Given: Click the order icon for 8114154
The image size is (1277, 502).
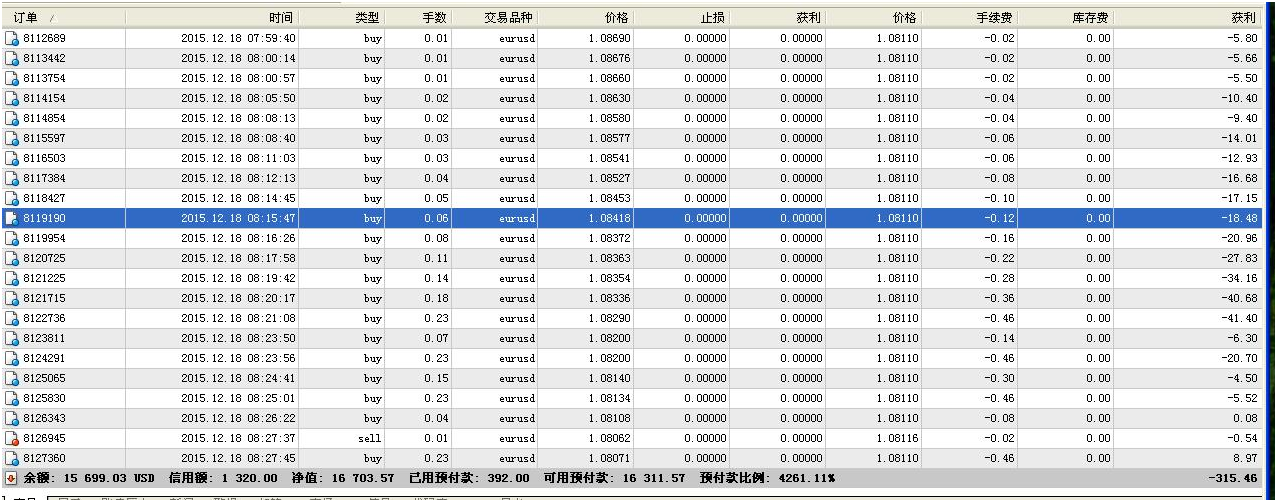Looking at the screenshot, I should click(x=12, y=98).
